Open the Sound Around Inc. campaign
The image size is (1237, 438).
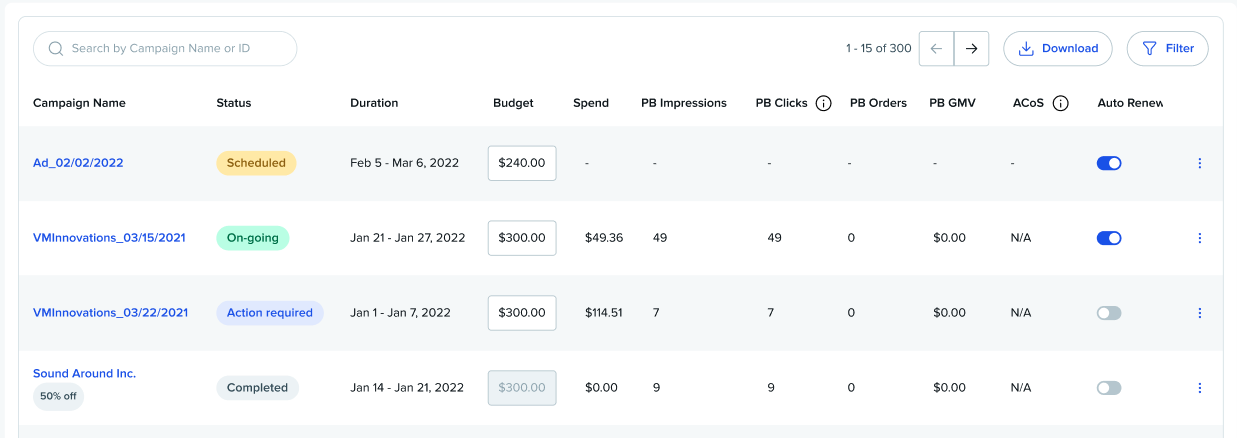[x=84, y=373]
